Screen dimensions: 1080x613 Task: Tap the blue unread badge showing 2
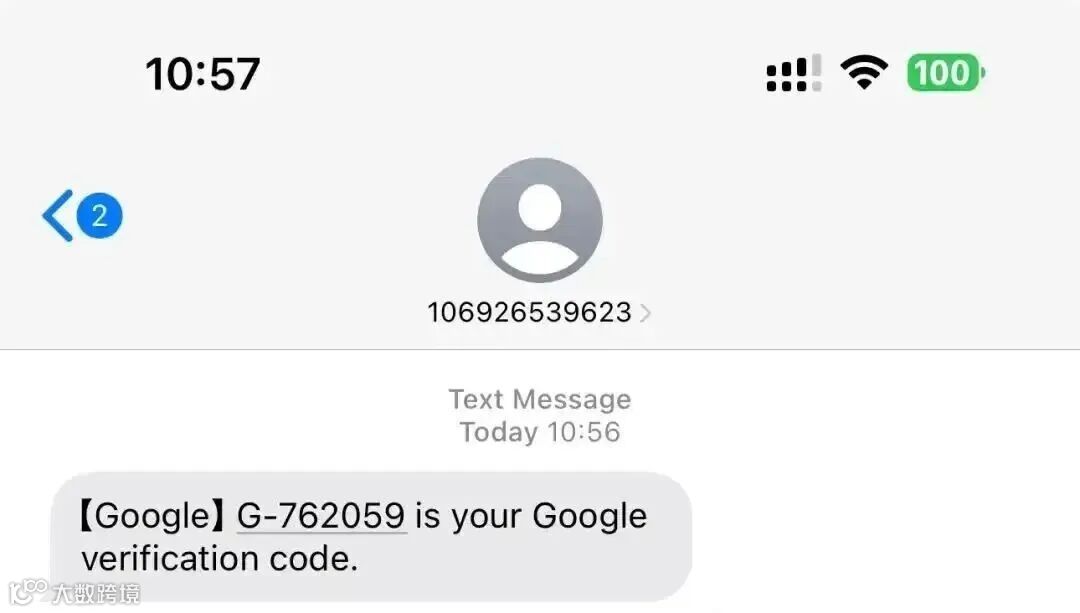point(99,216)
